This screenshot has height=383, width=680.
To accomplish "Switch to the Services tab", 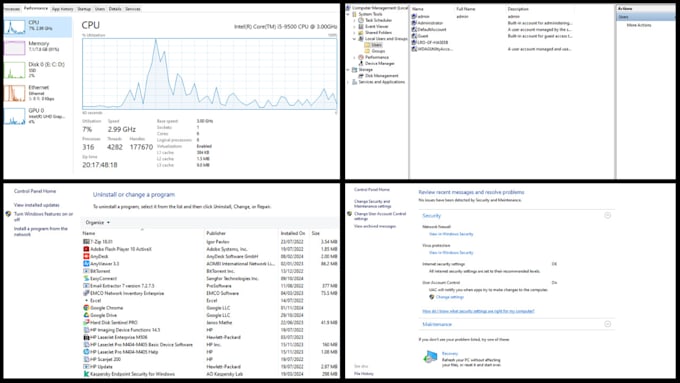I will coord(133,9).
